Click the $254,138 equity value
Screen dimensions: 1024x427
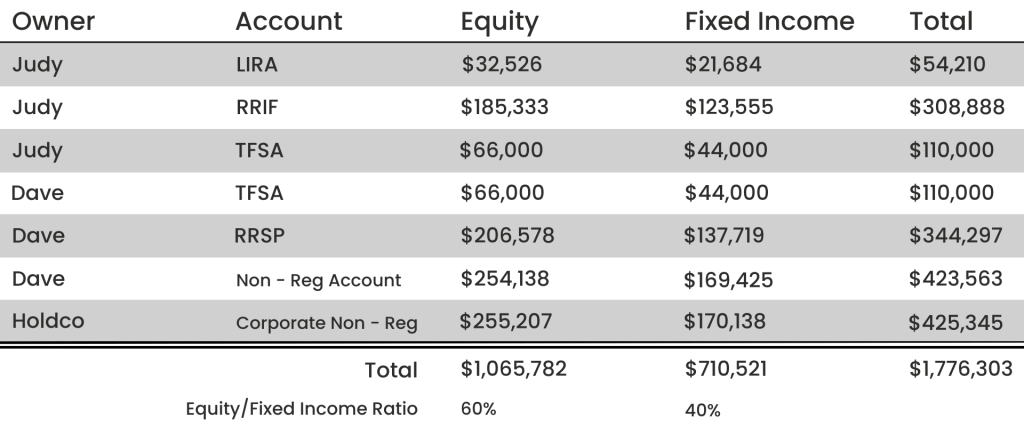(x=505, y=280)
